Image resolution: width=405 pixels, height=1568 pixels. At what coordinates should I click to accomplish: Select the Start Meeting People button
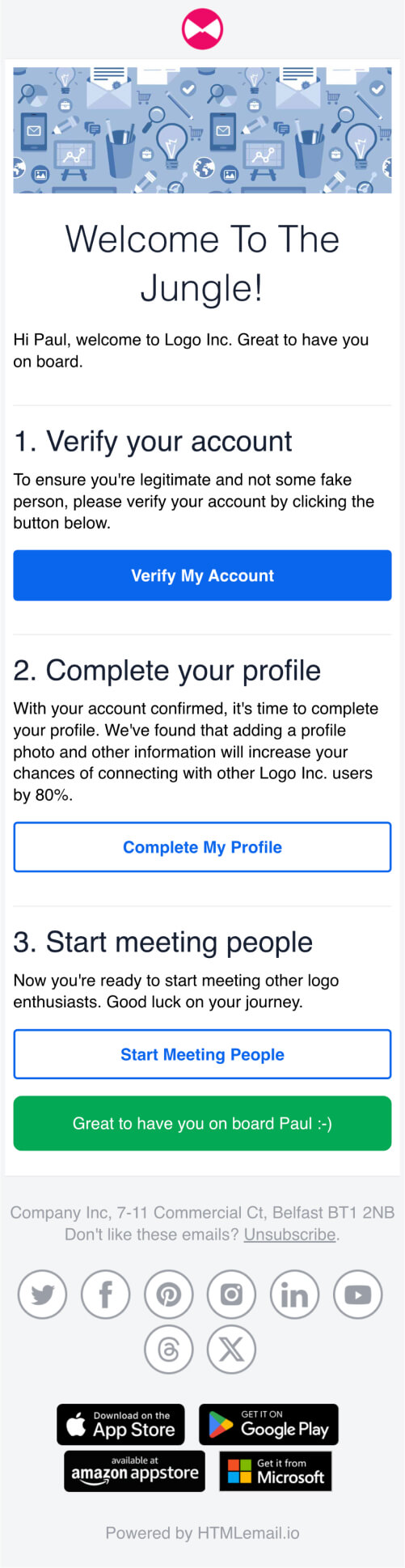pos(202,1054)
